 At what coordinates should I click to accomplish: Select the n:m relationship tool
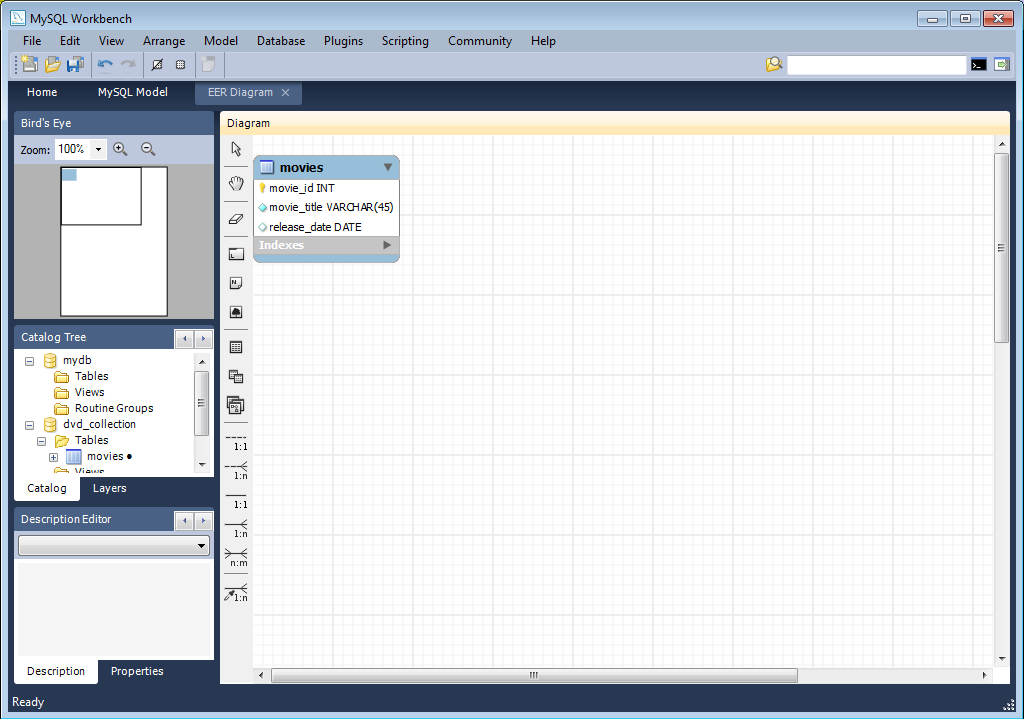coord(236,558)
